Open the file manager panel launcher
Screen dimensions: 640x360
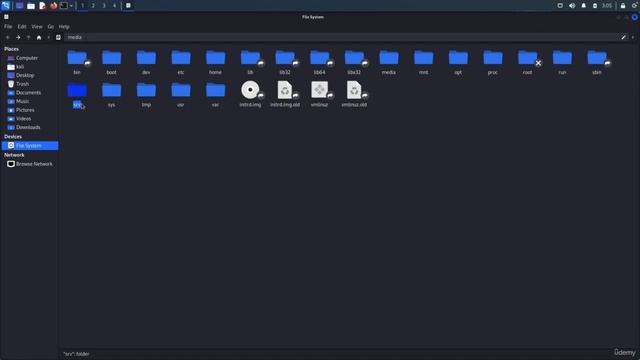click(x=31, y=6)
